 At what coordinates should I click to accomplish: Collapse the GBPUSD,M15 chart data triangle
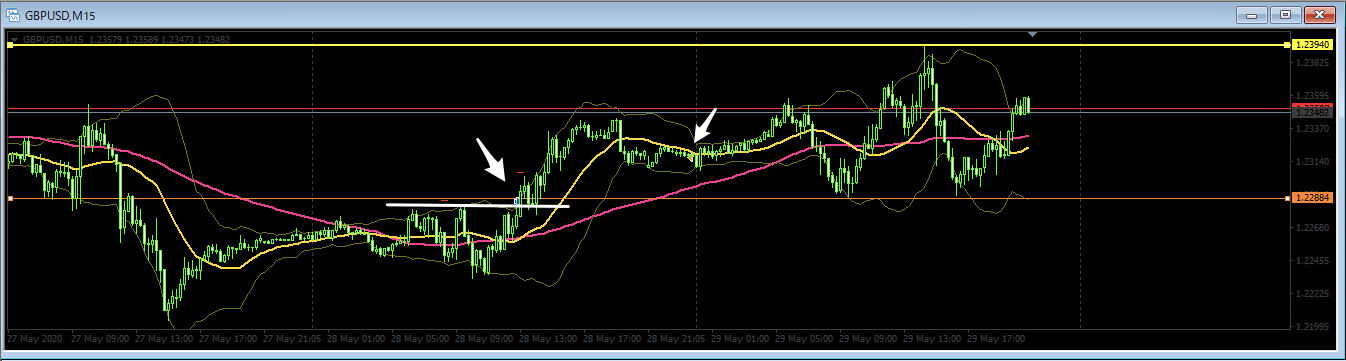coord(14,39)
